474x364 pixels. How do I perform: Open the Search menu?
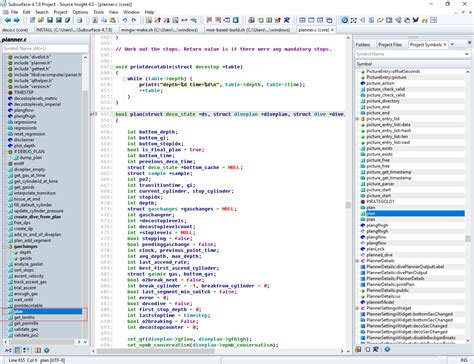[42, 12]
